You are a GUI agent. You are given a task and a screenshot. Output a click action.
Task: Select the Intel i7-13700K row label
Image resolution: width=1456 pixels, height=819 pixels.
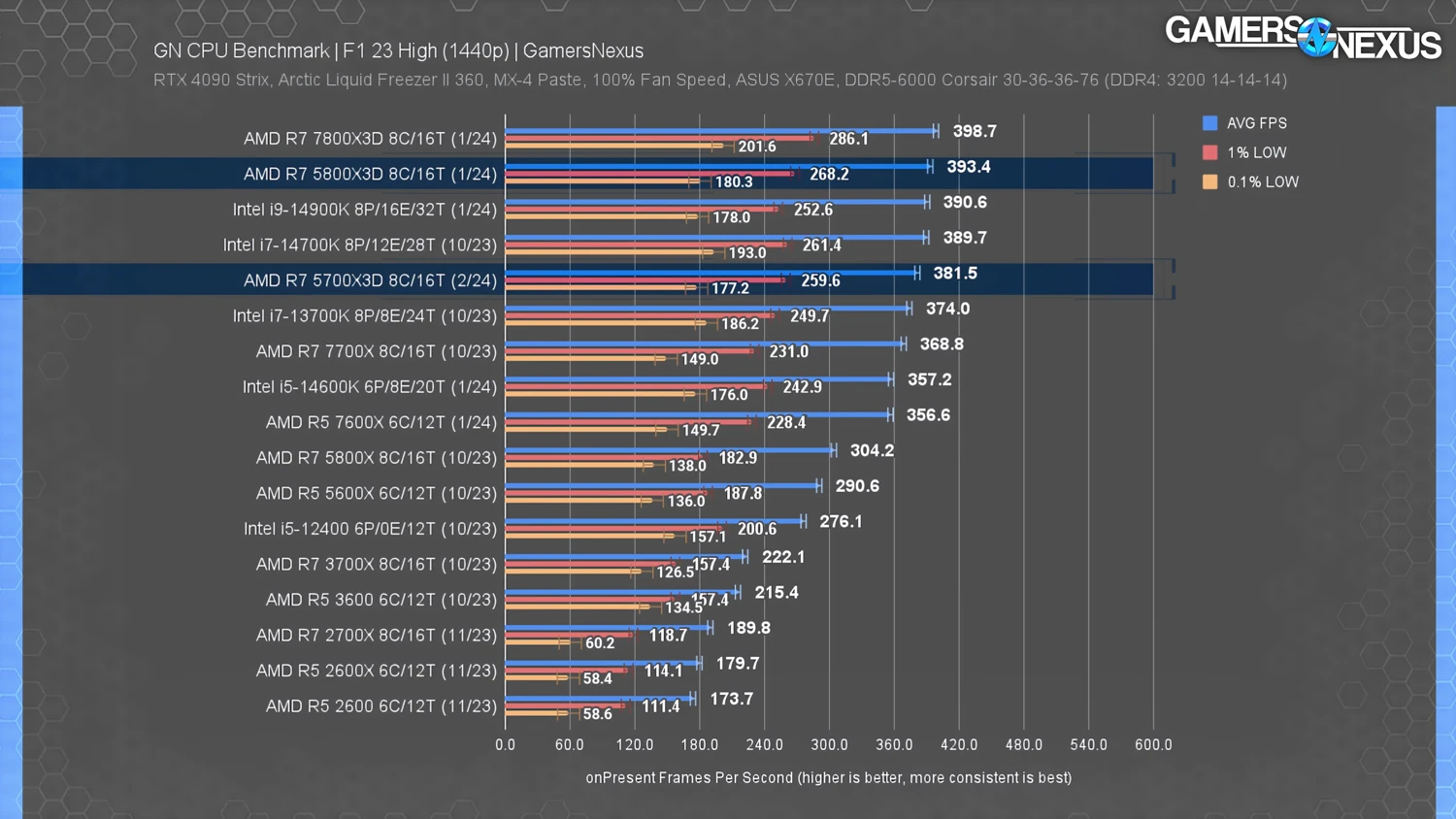[x=365, y=316]
